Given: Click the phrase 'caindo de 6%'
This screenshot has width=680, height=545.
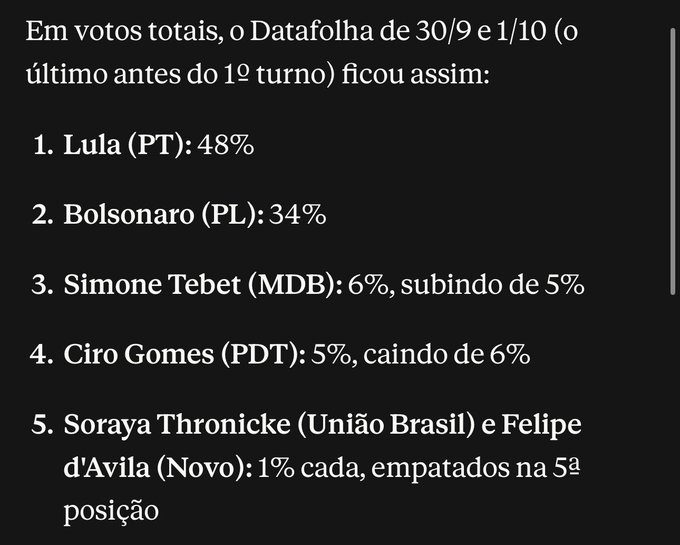Looking at the screenshot, I should [447, 354].
